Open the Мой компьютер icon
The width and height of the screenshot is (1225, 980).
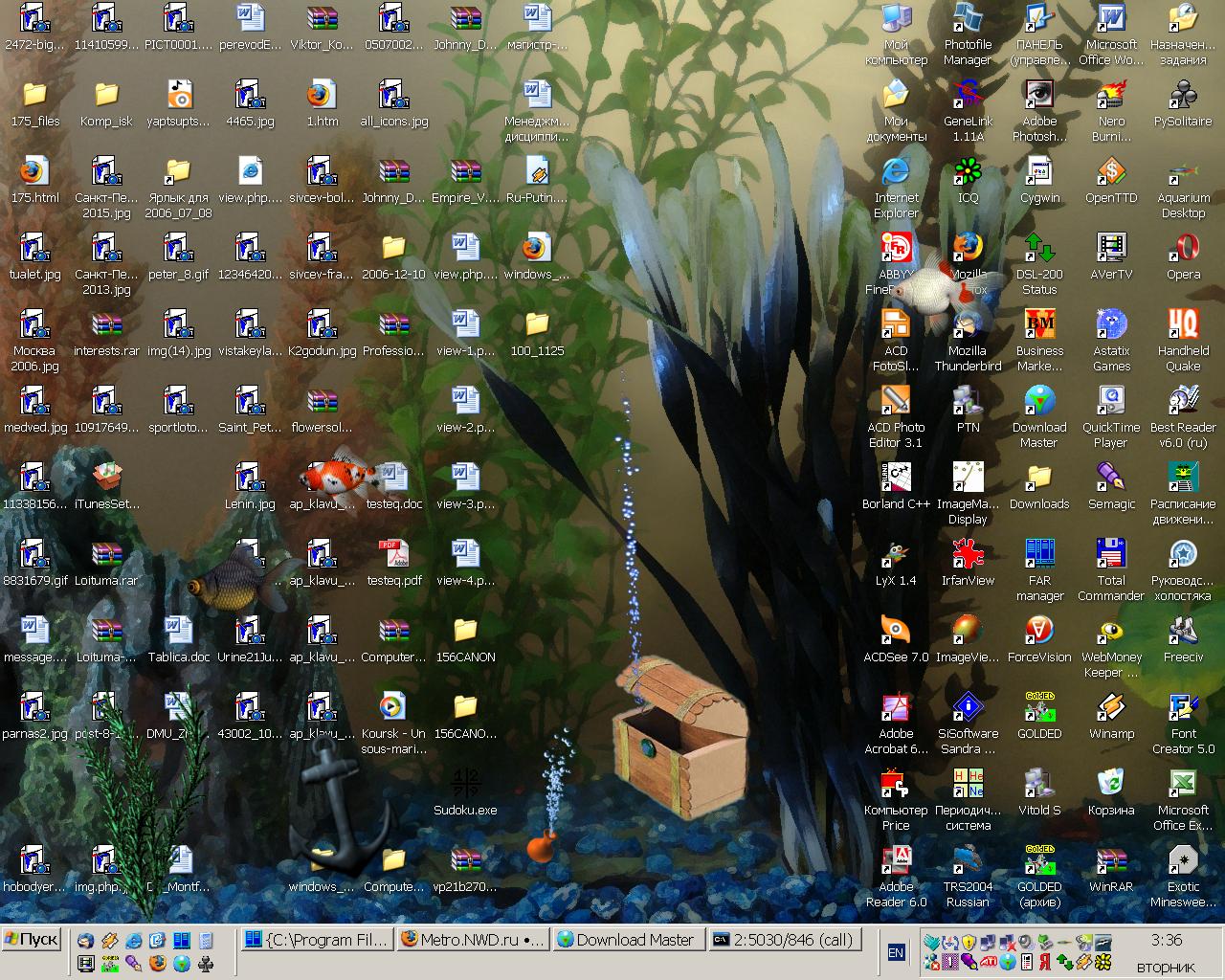tap(896, 20)
